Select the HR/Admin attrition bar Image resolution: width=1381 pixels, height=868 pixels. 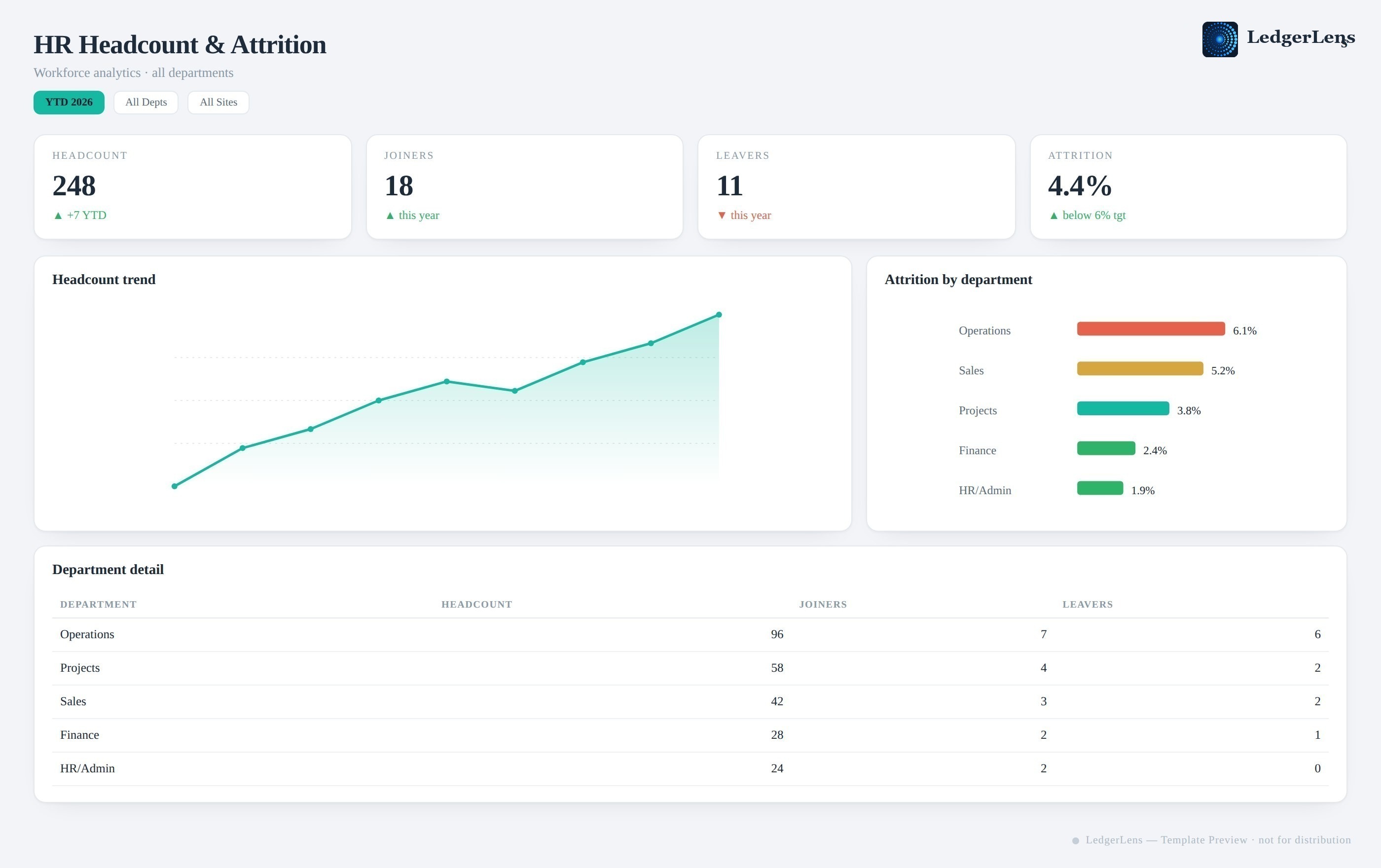(1100, 488)
